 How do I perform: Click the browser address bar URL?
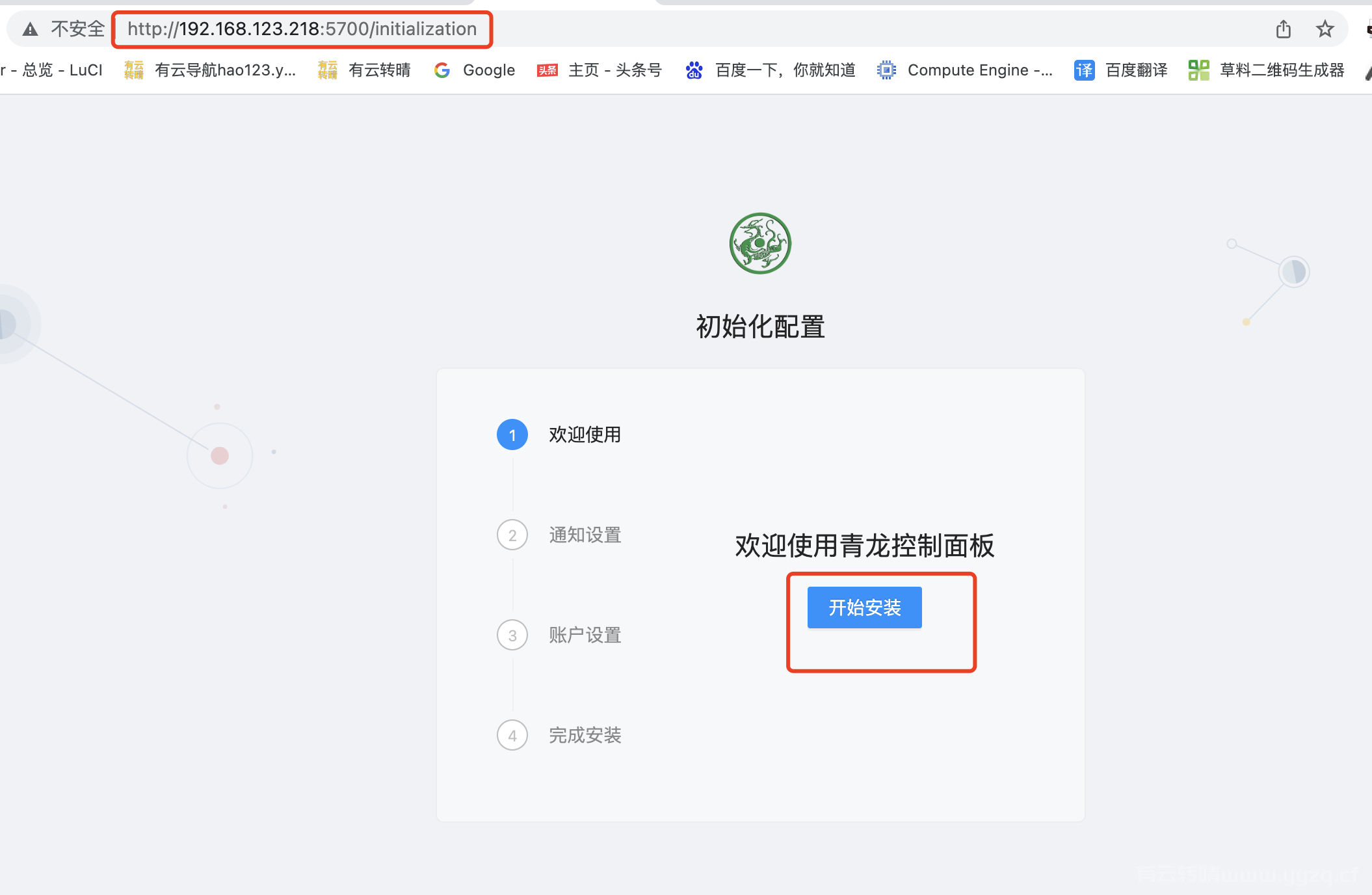(x=302, y=29)
